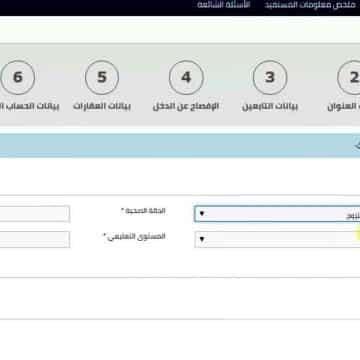Viewport: 360px width, 360px height.
Task: Open step 5 circle in wizard
Action: tap(102, 78)
